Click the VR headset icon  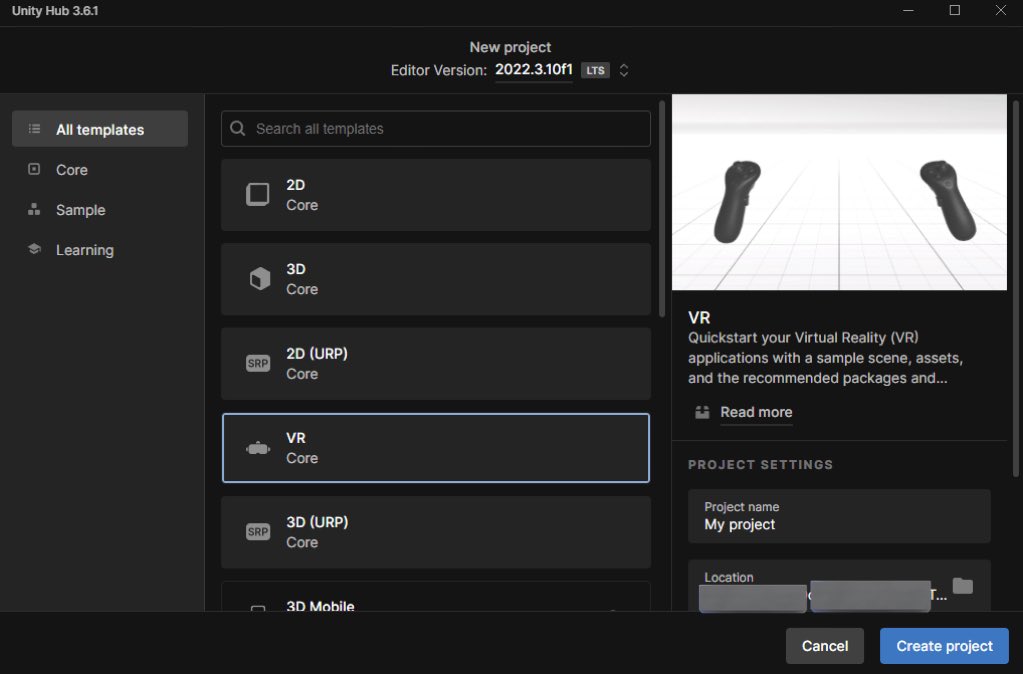click(258, 448)
